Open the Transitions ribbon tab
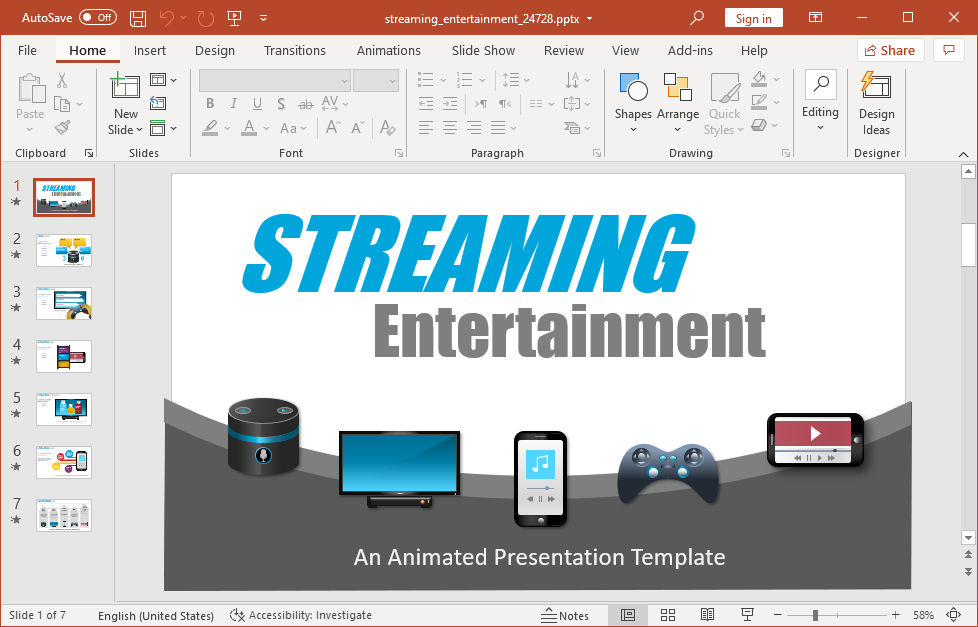Screen dimensions: 978x627 click(294, 50)
